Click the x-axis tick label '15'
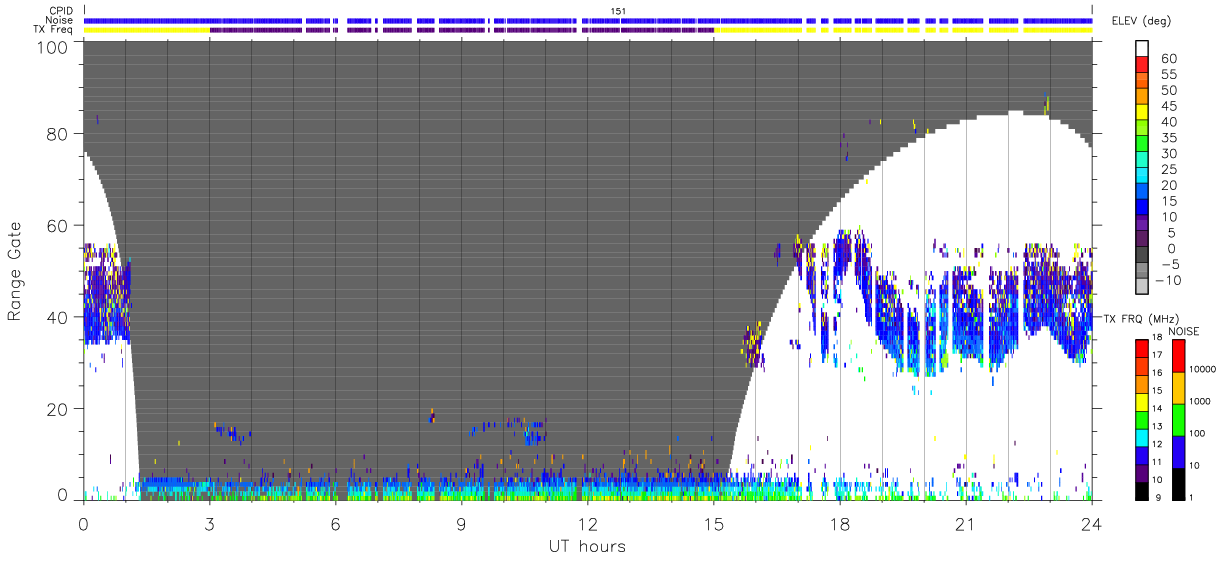 pyautogui.click(x=713, y=523)
